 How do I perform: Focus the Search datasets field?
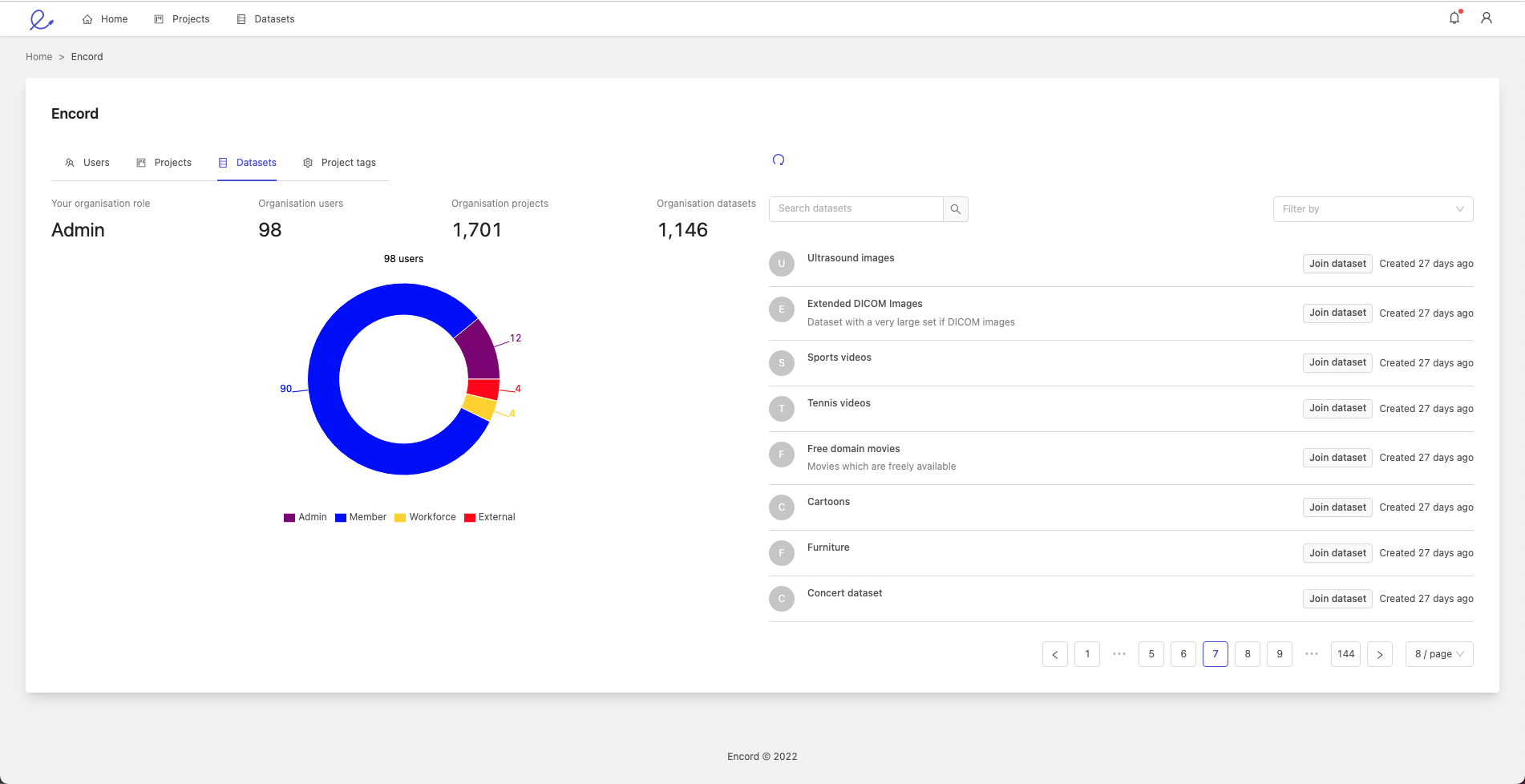856,209
